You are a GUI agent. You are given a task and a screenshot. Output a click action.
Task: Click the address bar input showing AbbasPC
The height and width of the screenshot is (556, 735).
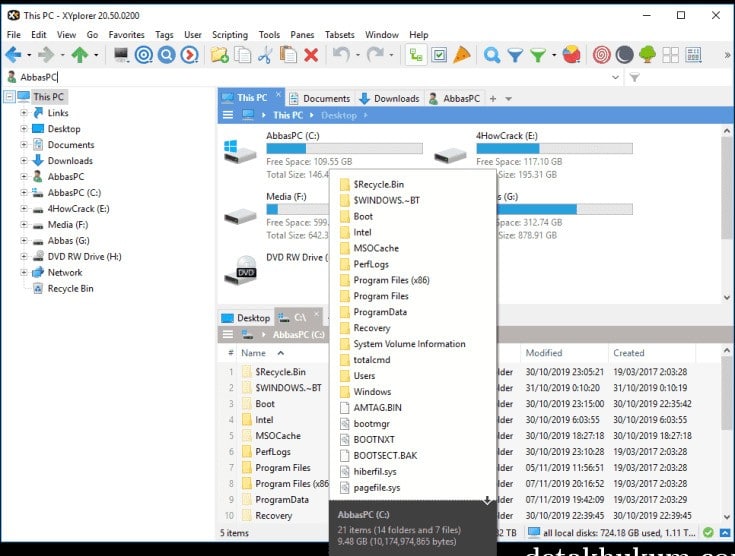click(x=300, y=77)
